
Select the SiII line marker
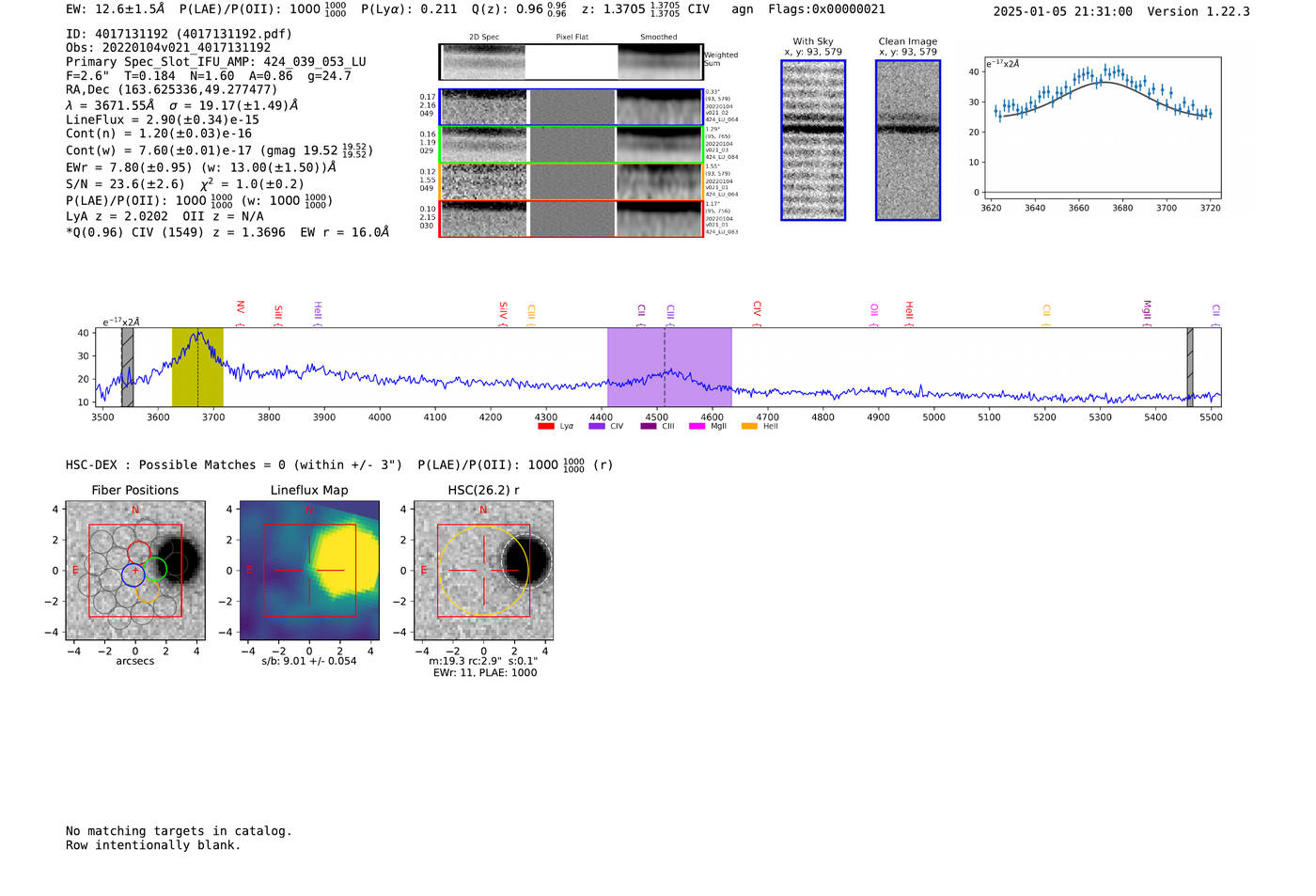[277, 315]
